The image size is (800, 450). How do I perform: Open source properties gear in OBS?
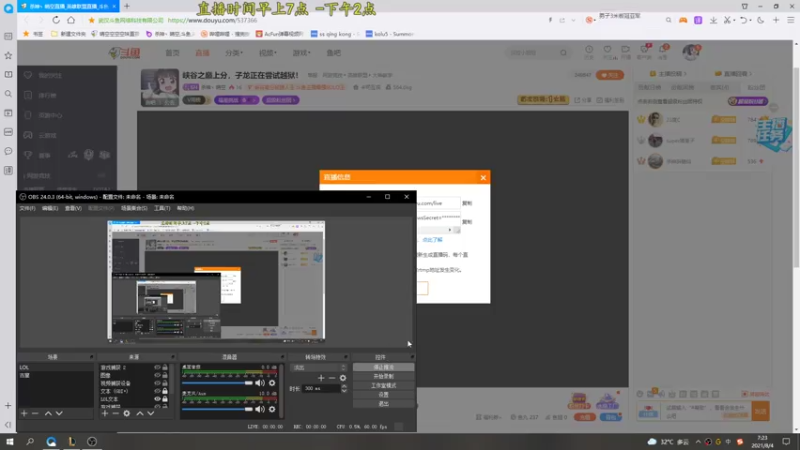click(127, 413)
